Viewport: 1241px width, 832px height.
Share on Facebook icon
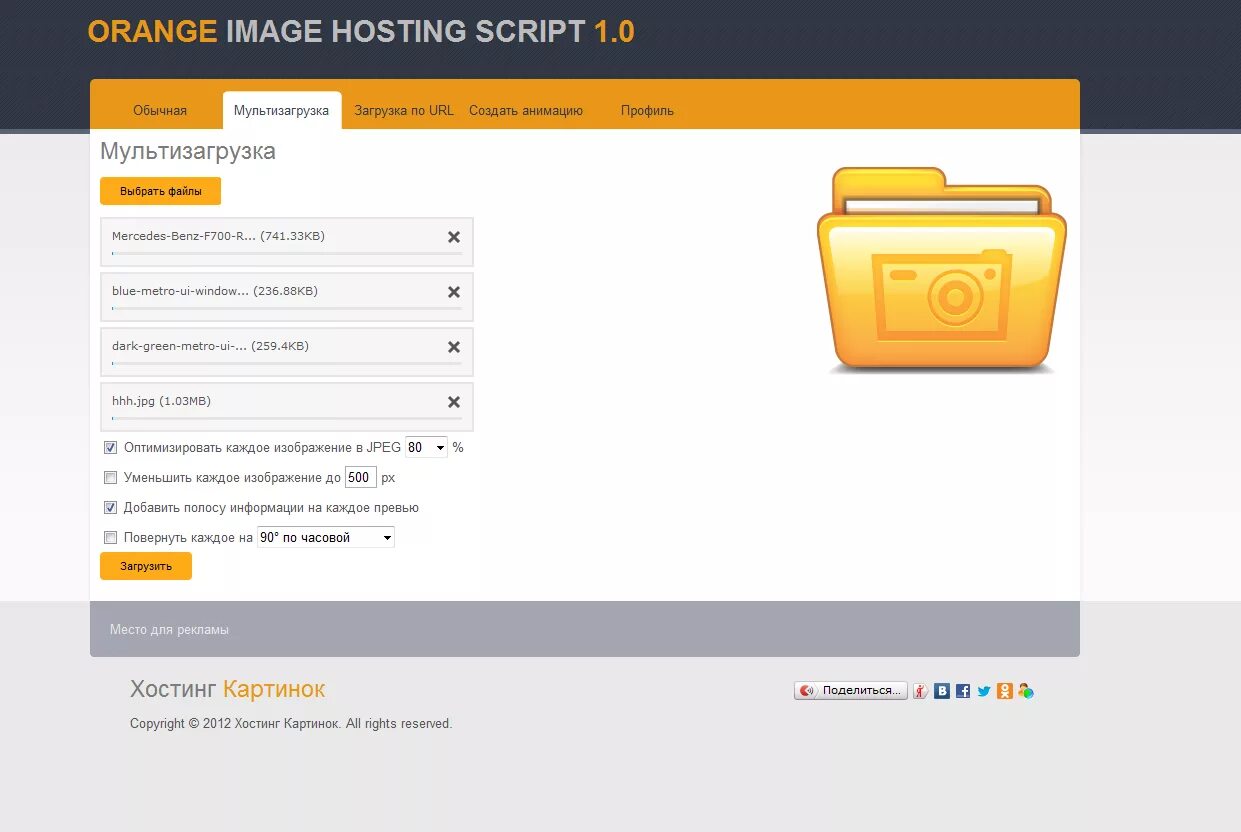(x=963, y=691)
